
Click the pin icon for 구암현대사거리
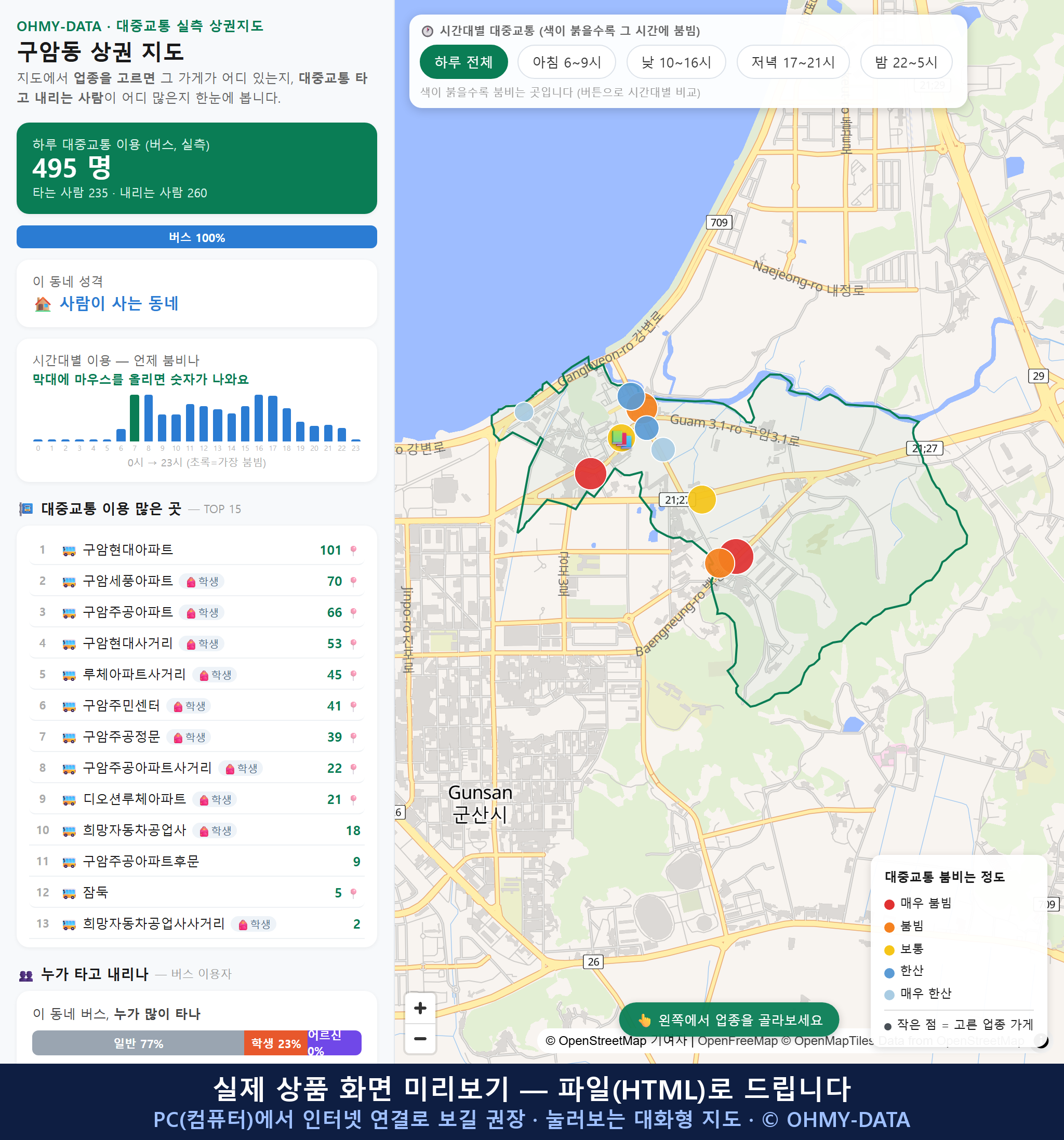[353, 644]
